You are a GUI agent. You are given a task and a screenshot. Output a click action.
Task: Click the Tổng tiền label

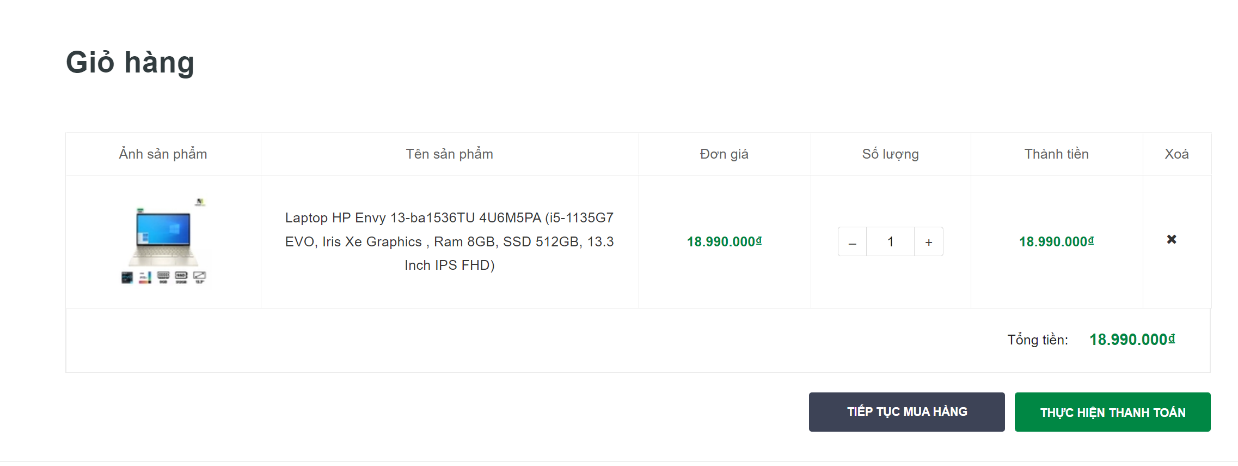[1037, 340]
